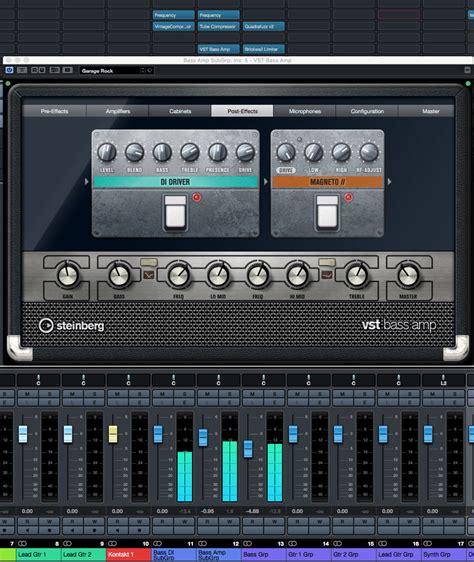The width and height of the screenshot is (474, 562).
Task: Click the Magneto II effect name label
Action: tap(327, 182)
